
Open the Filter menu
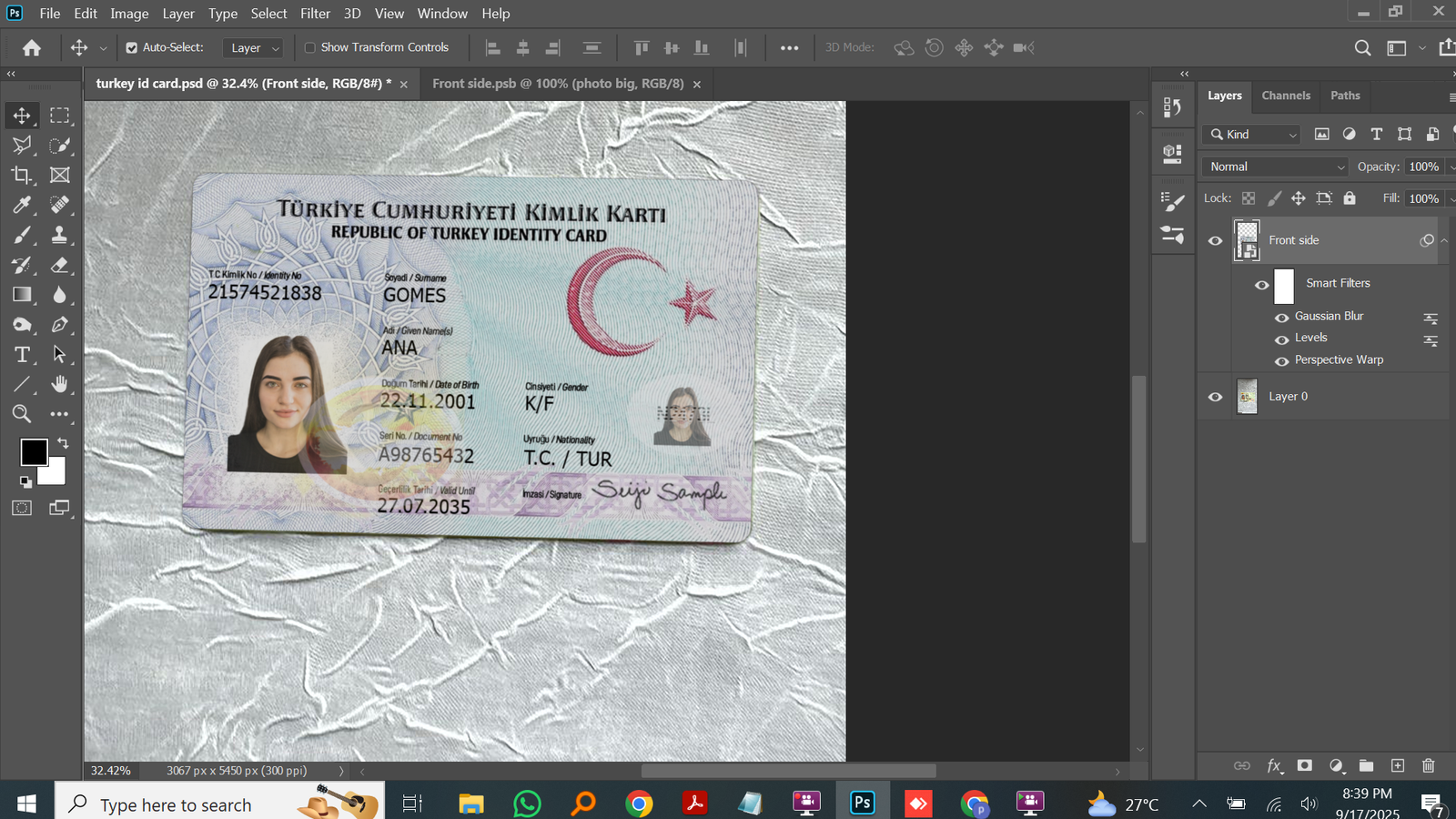point(315,14)
